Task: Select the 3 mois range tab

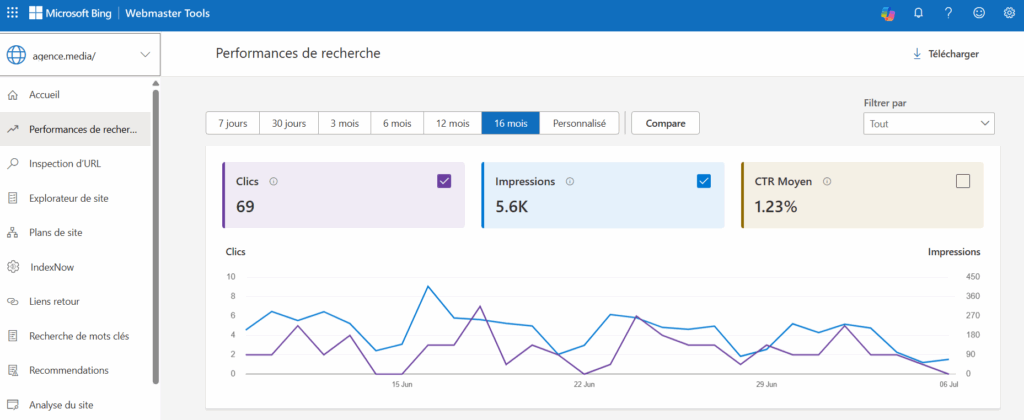Action: pos(344,123)
